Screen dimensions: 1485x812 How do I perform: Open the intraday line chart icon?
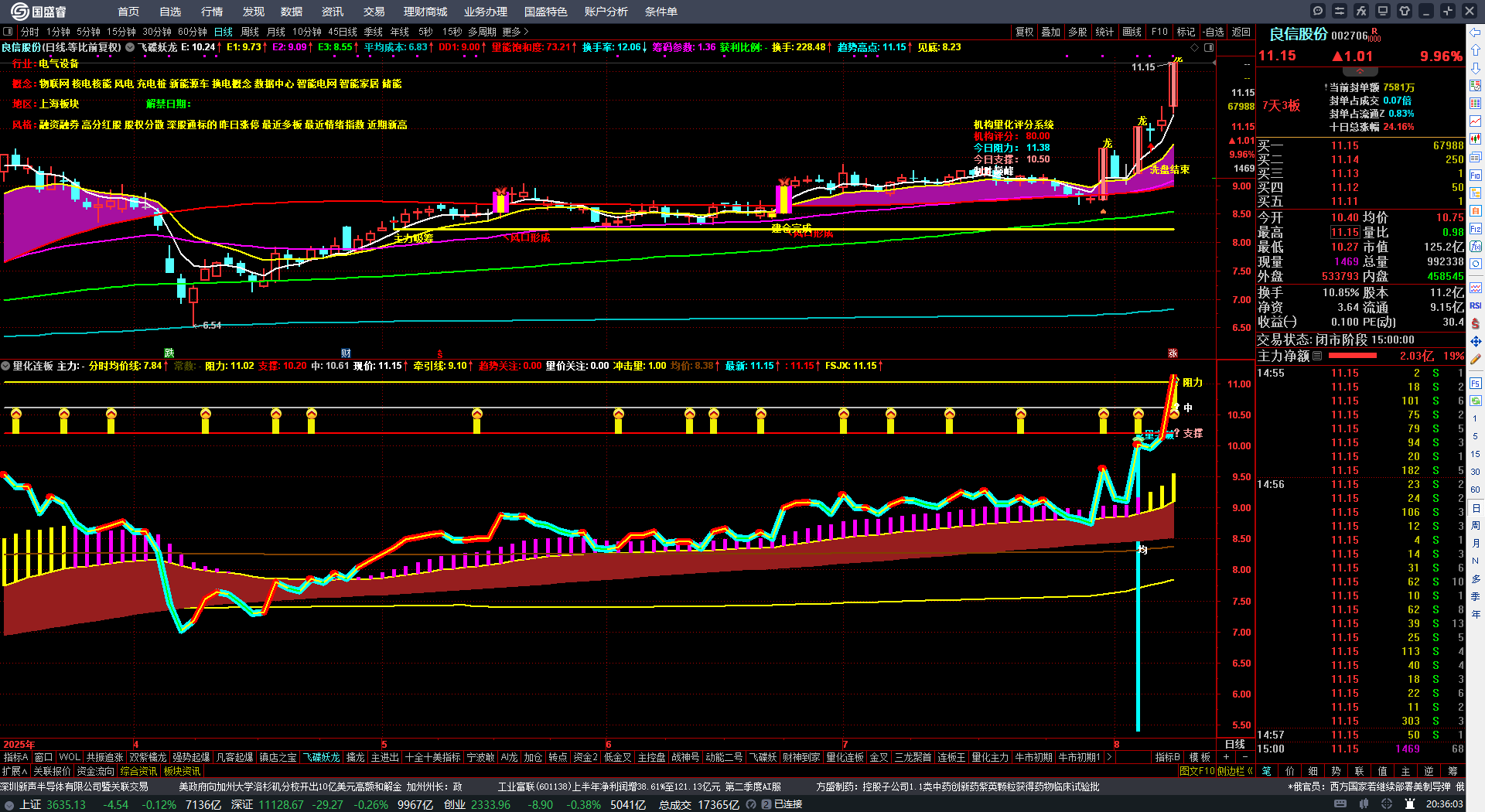click(1476, 121)
